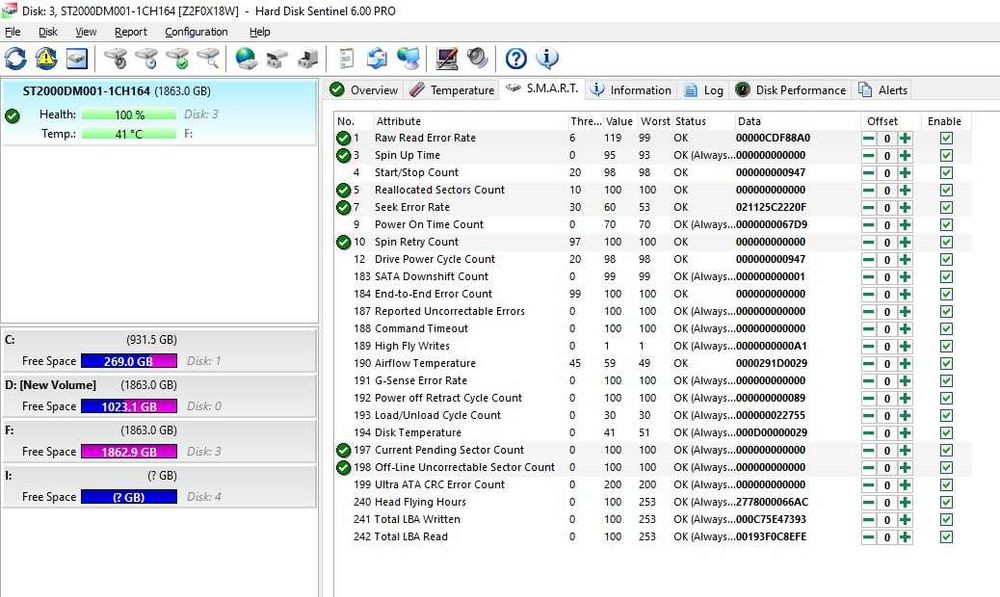Click the offset value field for Seek Error Rate
Viewport: 1000px width, 597px height.
(x=887, y=208)
